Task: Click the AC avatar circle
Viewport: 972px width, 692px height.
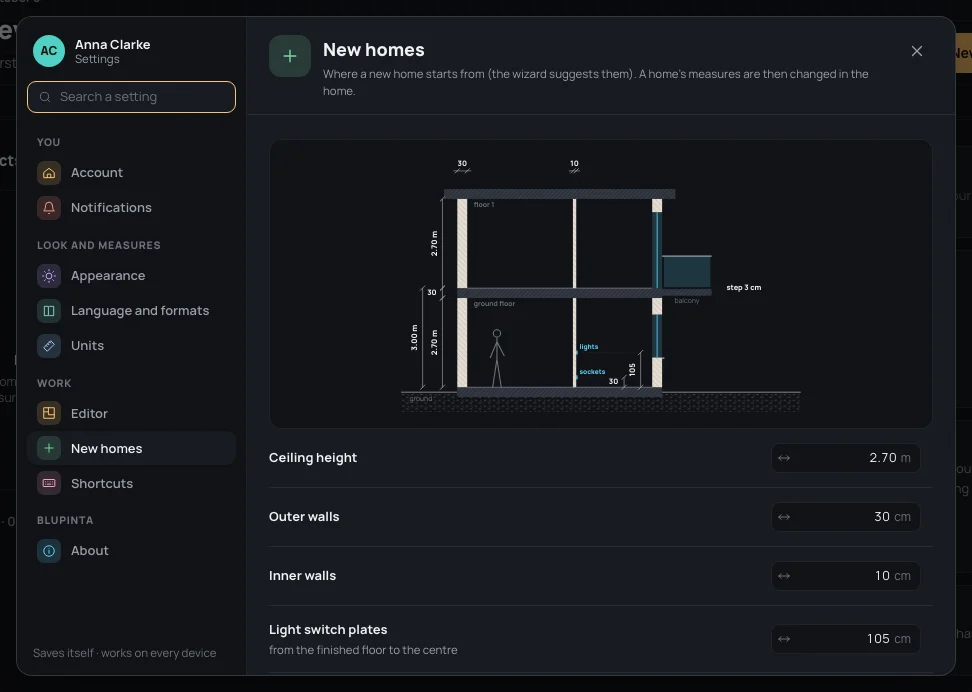Action: click(49, 51)
